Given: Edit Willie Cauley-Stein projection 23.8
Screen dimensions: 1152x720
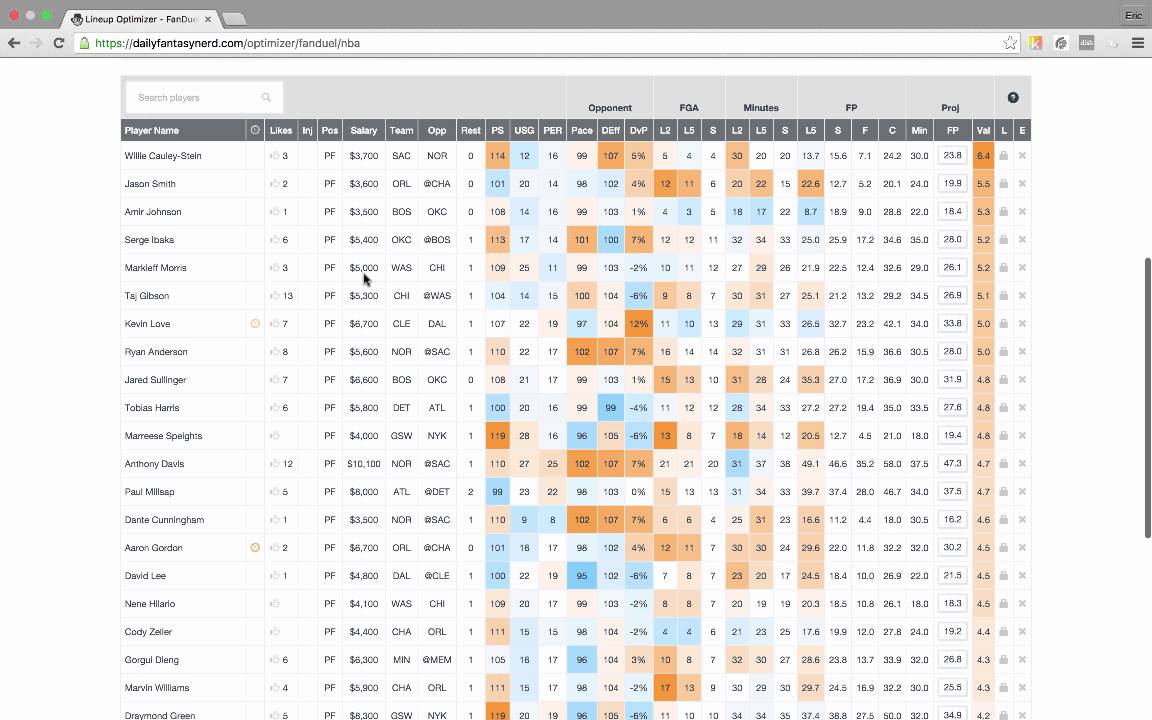Looking at the screenshot, I should tap(952, 155).
